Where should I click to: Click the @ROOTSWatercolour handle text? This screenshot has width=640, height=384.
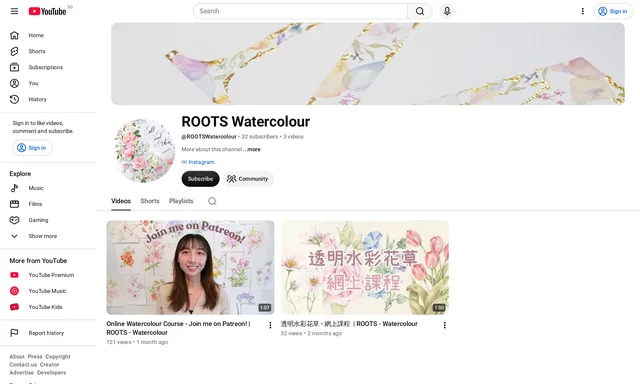(209, 137)
